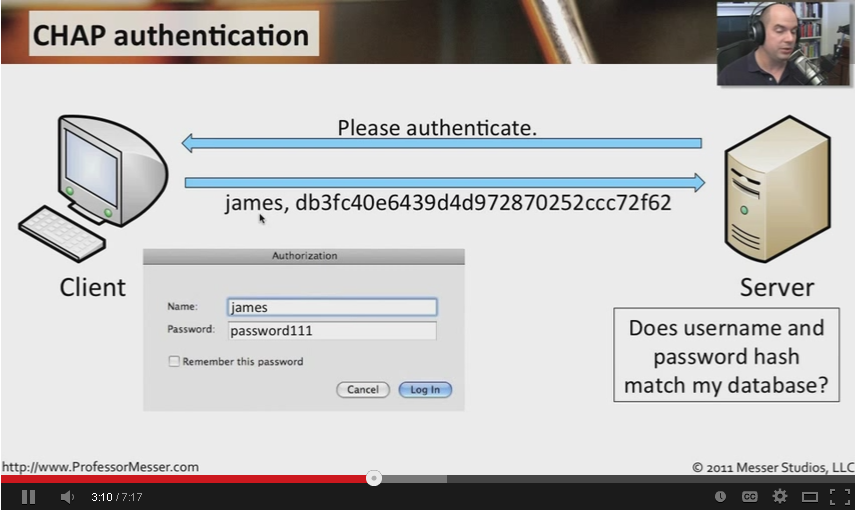
Task: Enter fullscreen mode
Action: [840, 497]
